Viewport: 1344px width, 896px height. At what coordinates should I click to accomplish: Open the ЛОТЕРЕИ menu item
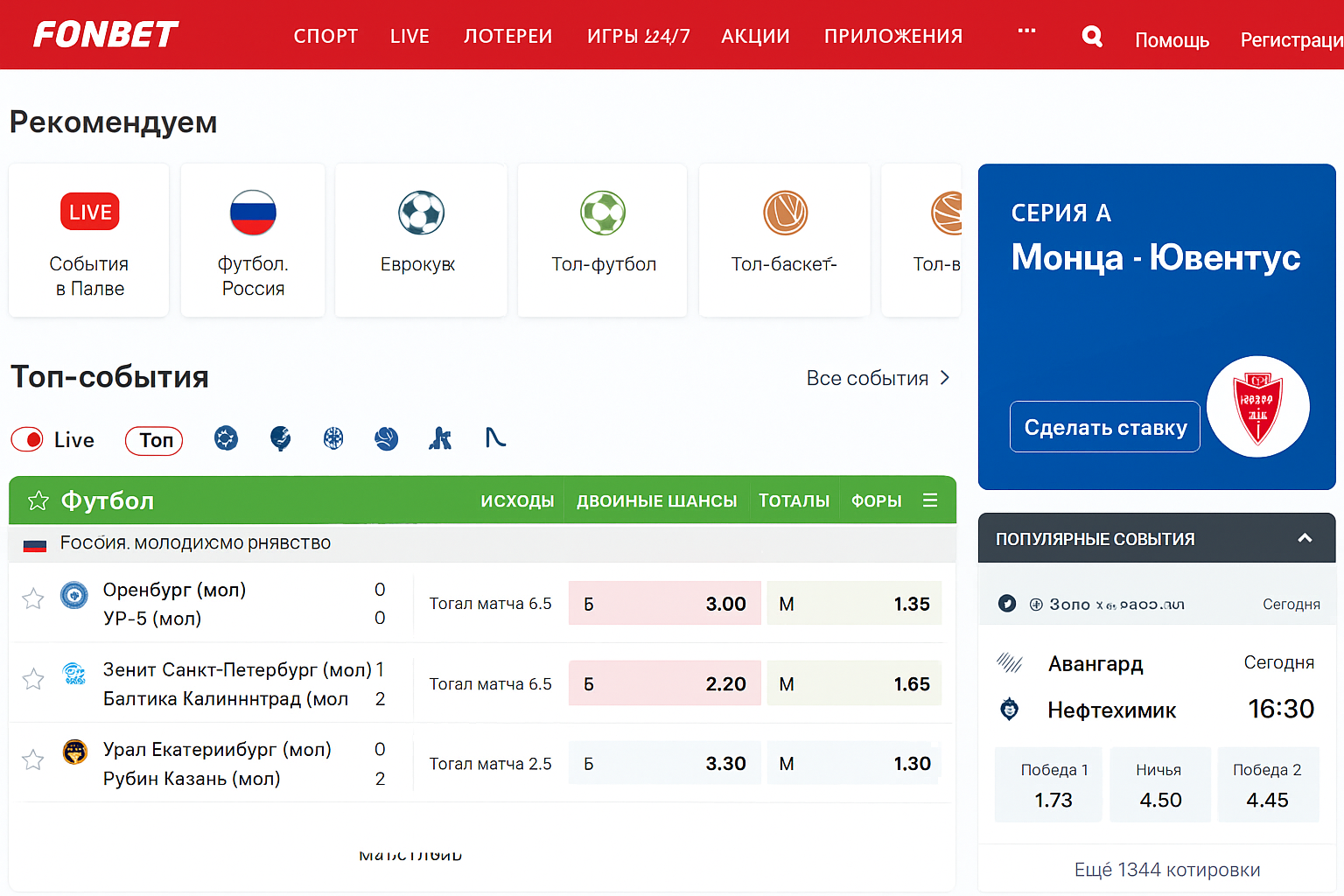coord(507,37)
